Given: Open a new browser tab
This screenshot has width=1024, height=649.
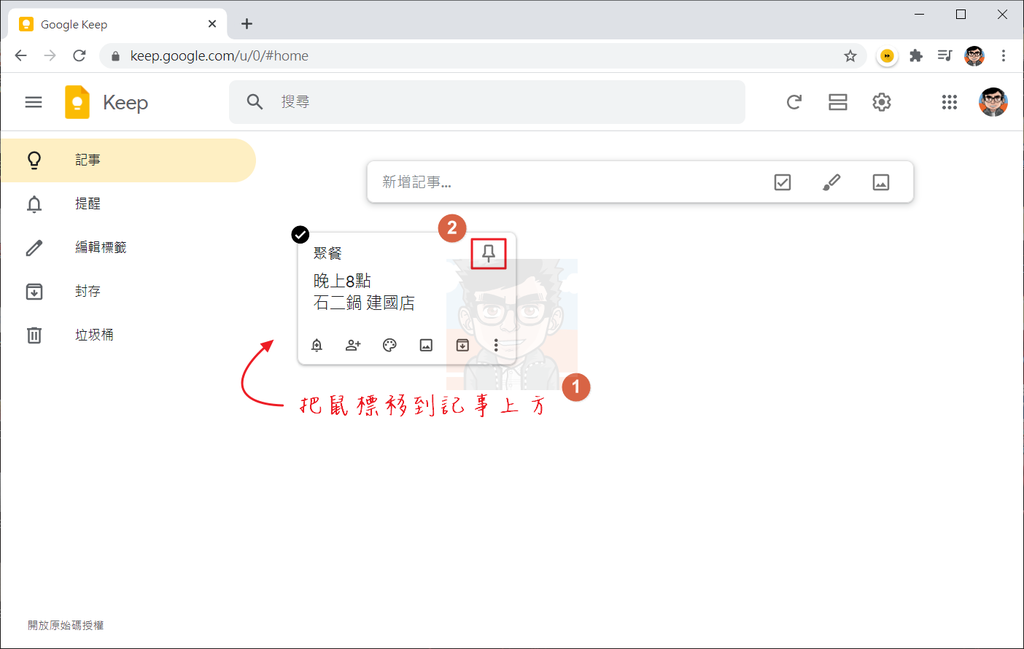Looking at the screenshot, I should click(x=246, y=24).
